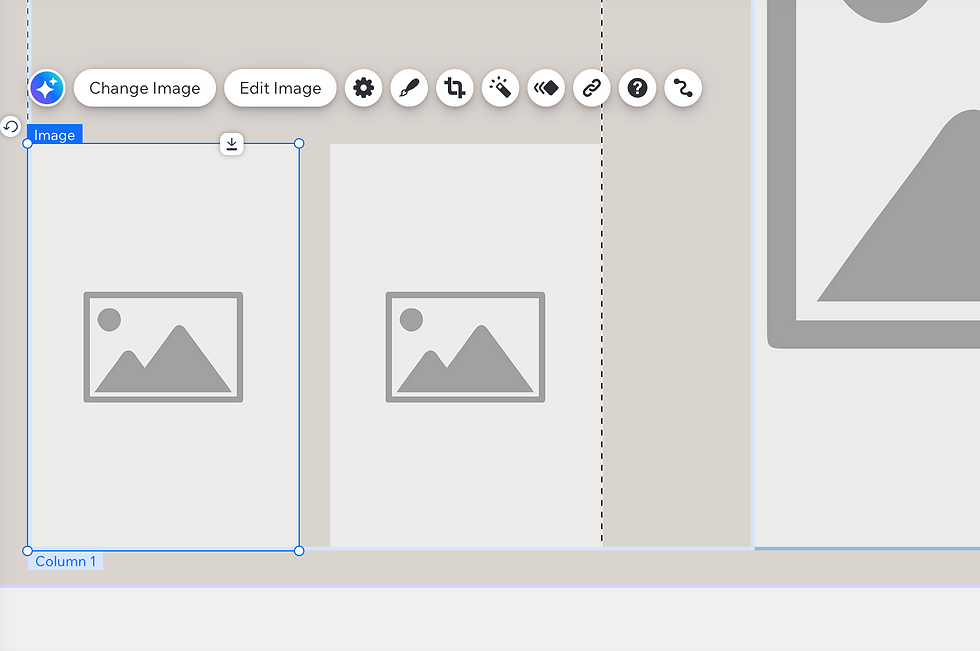Select the Column 1 label
The width and height of the screenshot is (980, 651).
(66, 561)
